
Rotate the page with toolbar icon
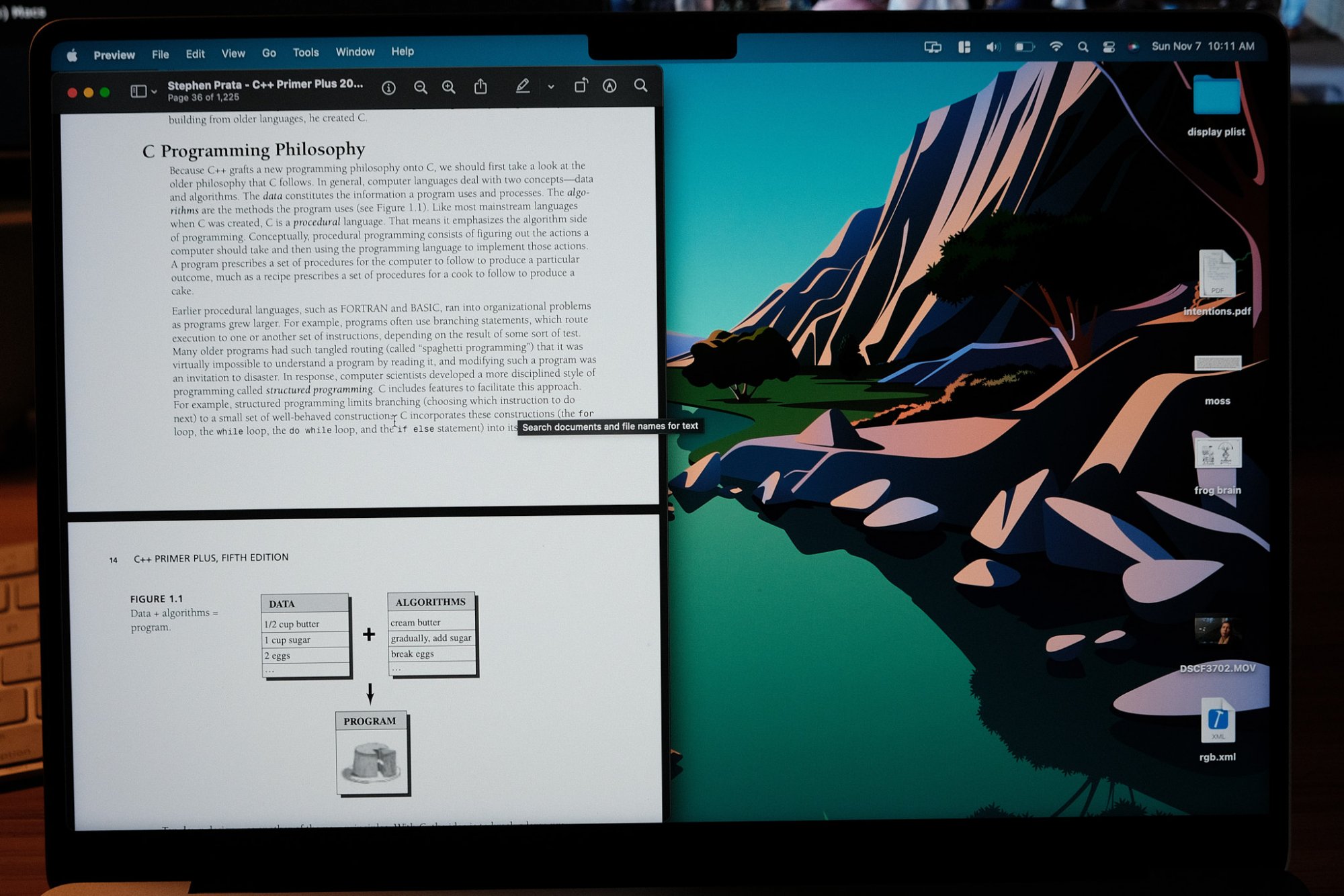tap(581, 86)
